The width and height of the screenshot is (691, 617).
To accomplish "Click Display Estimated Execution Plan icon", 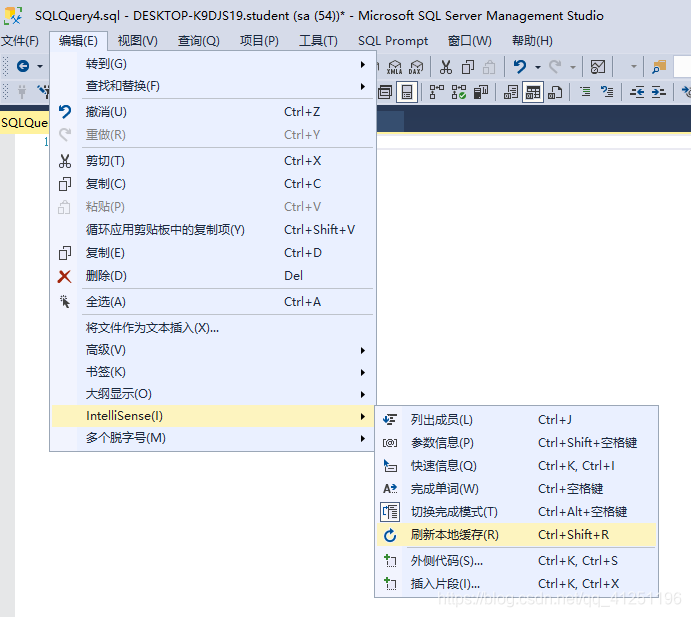I will (x=436, y=92).
